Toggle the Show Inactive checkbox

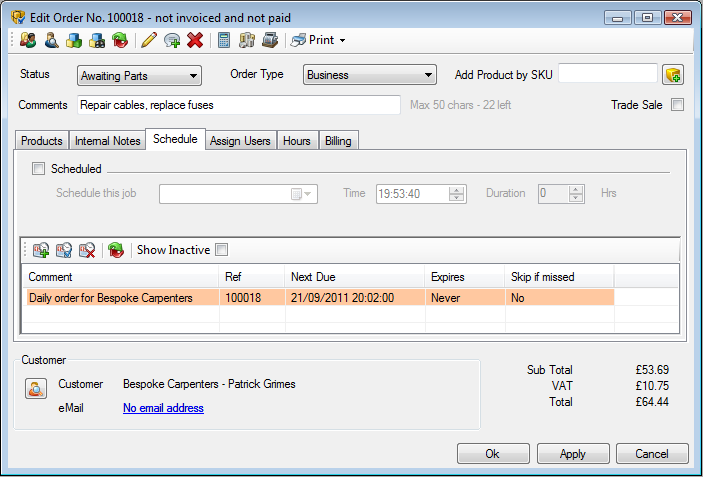tap(222, 250)
